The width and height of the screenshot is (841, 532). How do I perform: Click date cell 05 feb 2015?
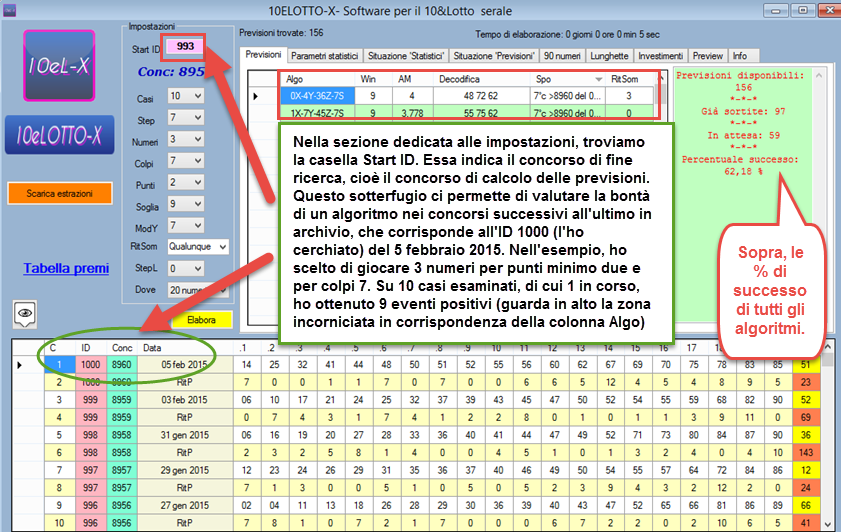[x=185, y=365]
